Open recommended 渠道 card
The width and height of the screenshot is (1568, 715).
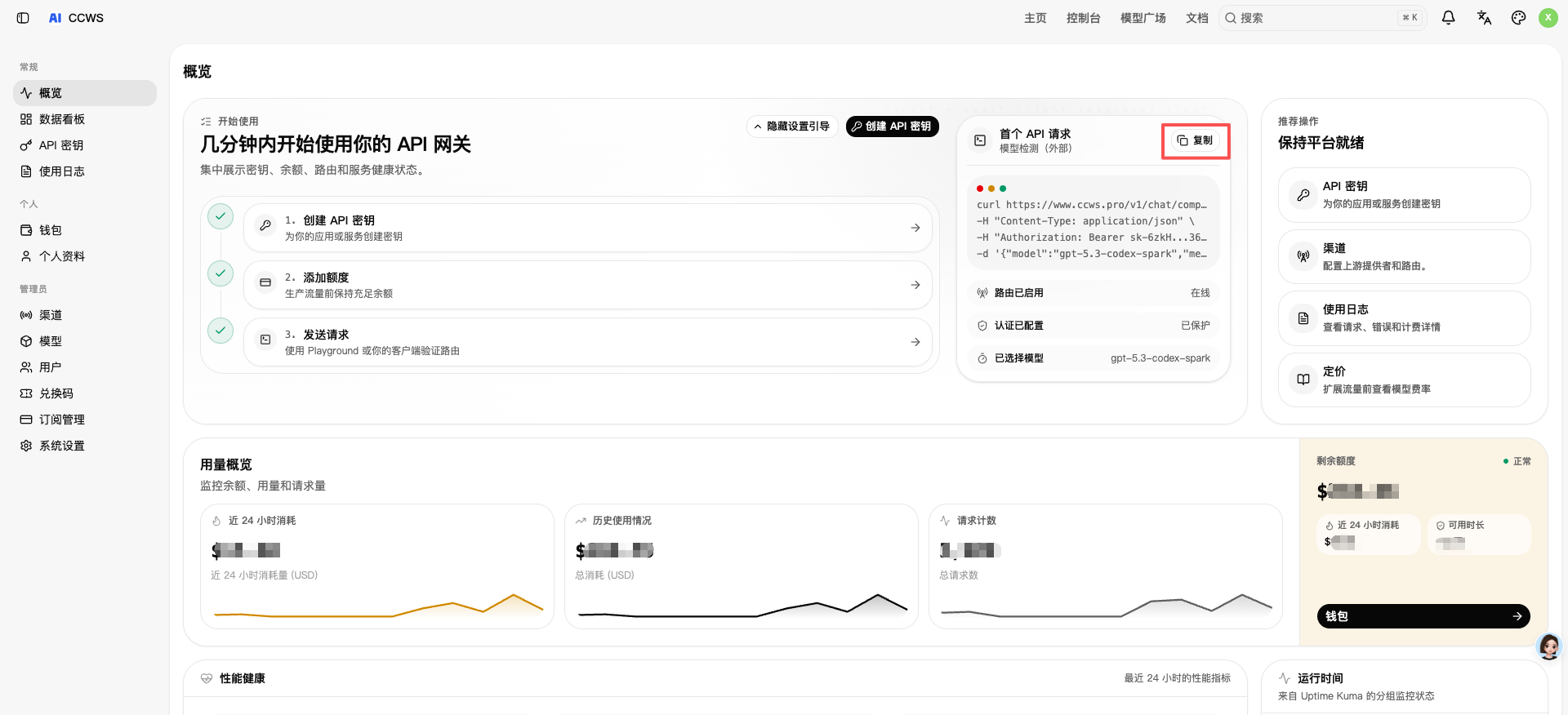(1405, 257)
